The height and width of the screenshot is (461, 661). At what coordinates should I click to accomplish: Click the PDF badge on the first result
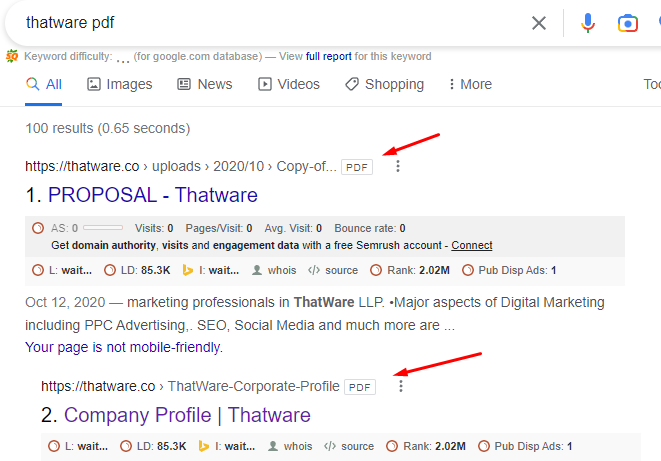(357, 167)
